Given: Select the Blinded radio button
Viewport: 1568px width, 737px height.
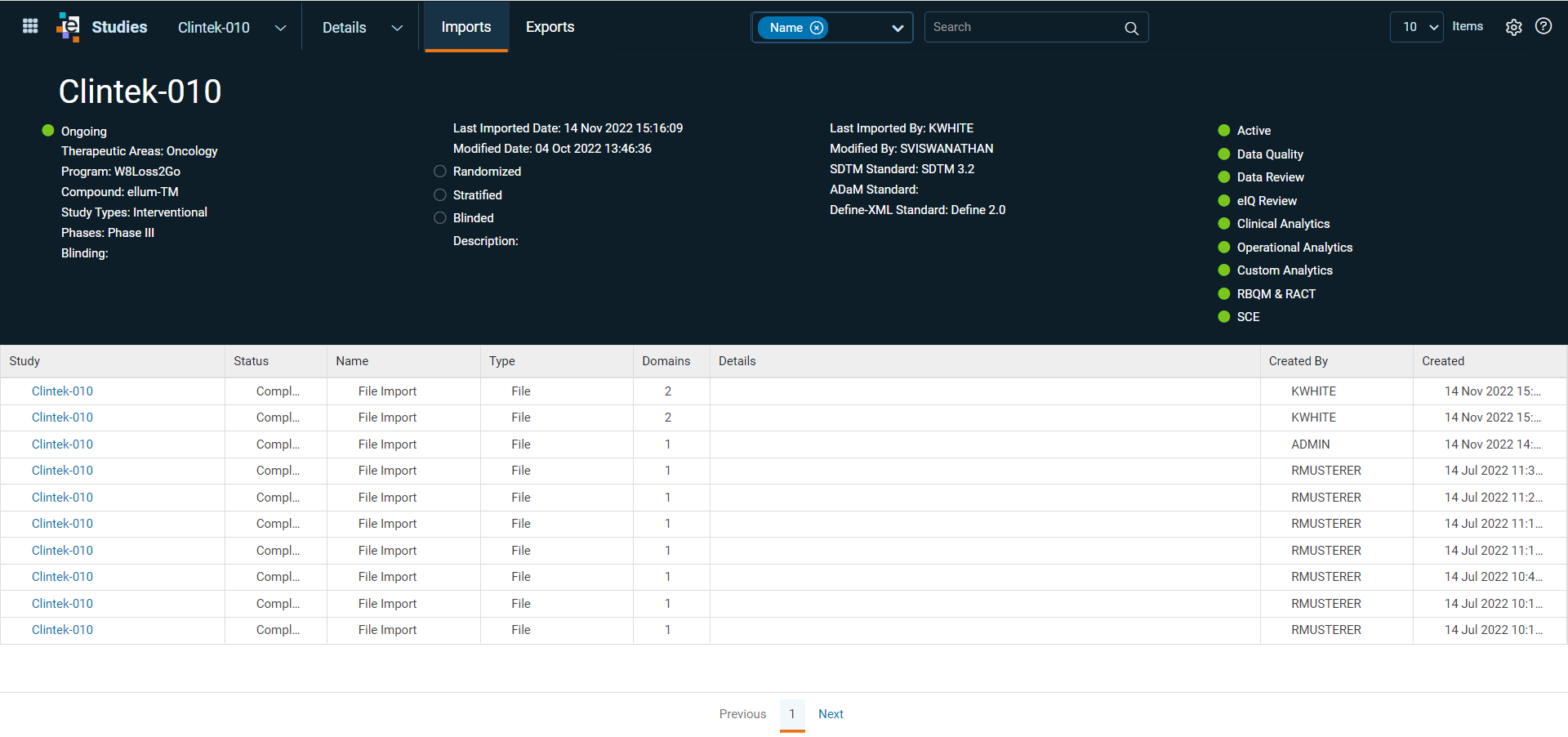Looking at the screenshot, I should [440, 218].
